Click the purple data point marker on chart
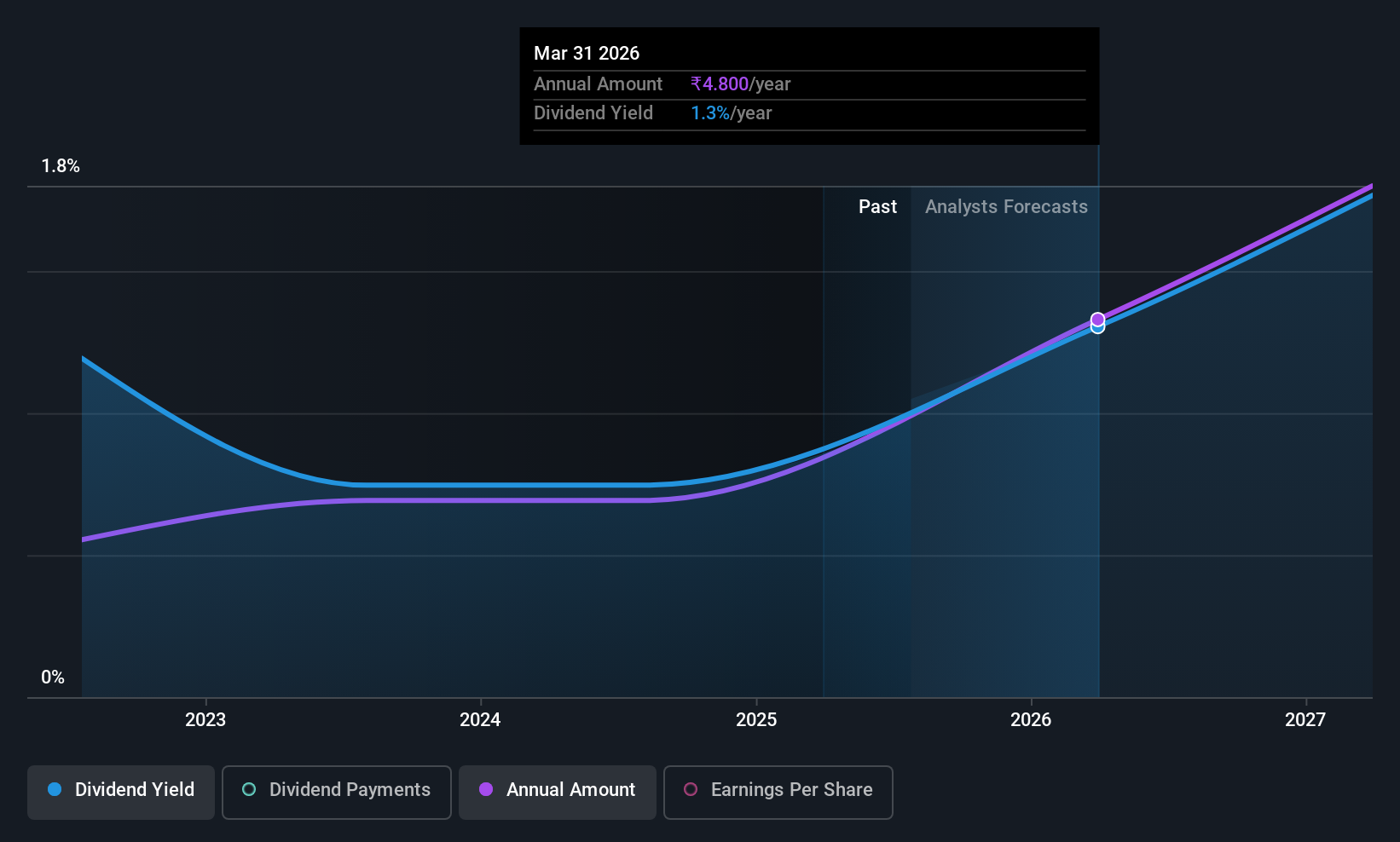Screen dimensions: 1400x842 pyautogui.click(x=1097, y=320)
